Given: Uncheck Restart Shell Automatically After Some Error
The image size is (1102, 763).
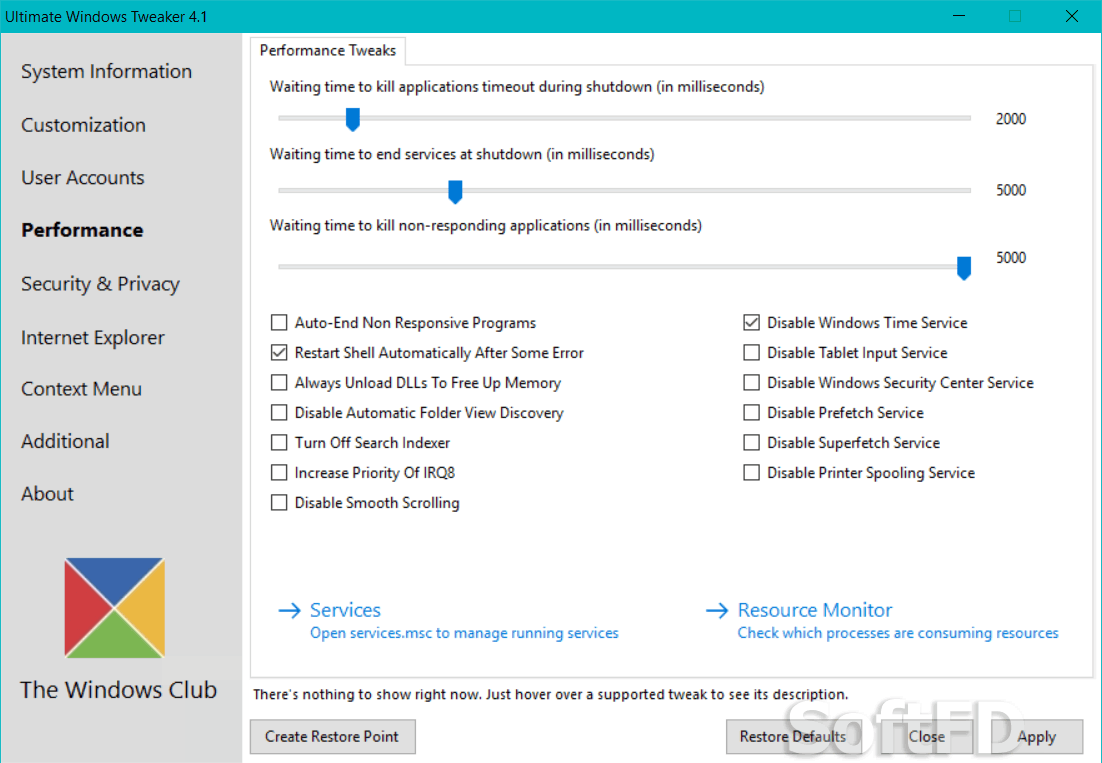Looking at the screenshot, I should tap(279, 353).
